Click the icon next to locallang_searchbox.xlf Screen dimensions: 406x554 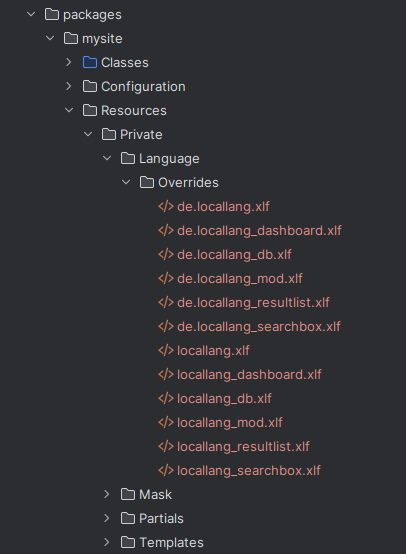click(x=166, y=471)
